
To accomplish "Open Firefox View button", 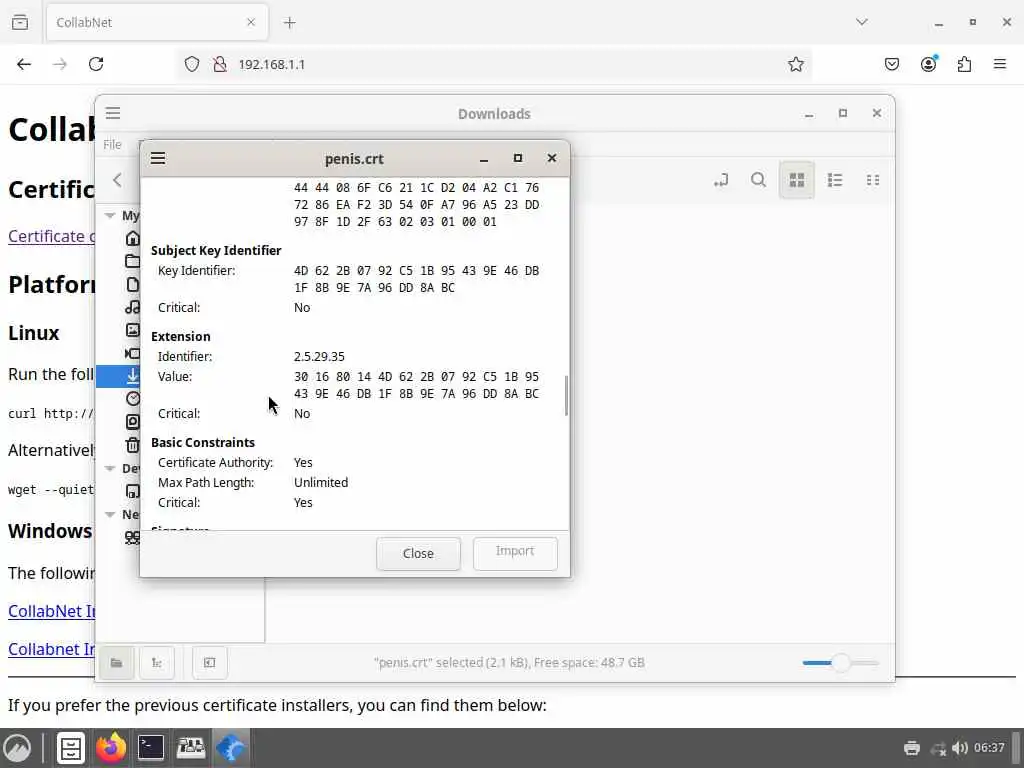I will pos(20,22).
